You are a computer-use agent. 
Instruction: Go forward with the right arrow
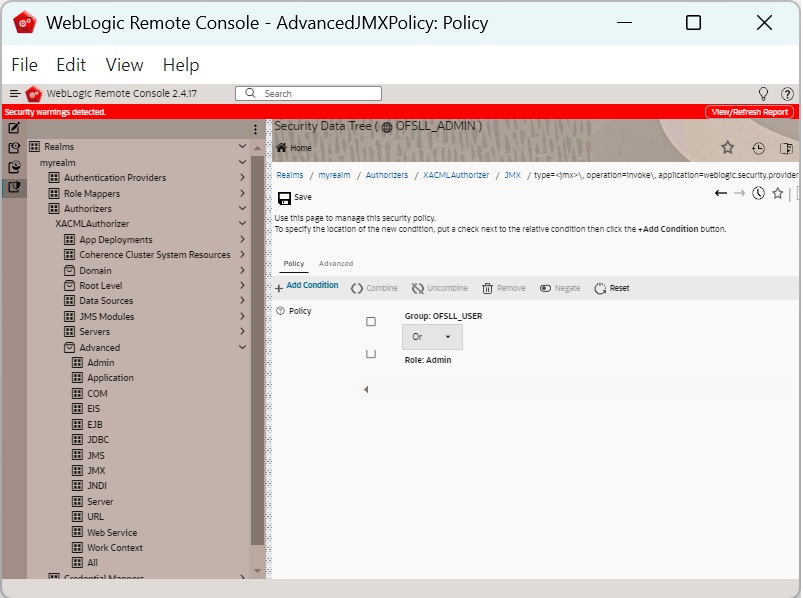[739, 193]
